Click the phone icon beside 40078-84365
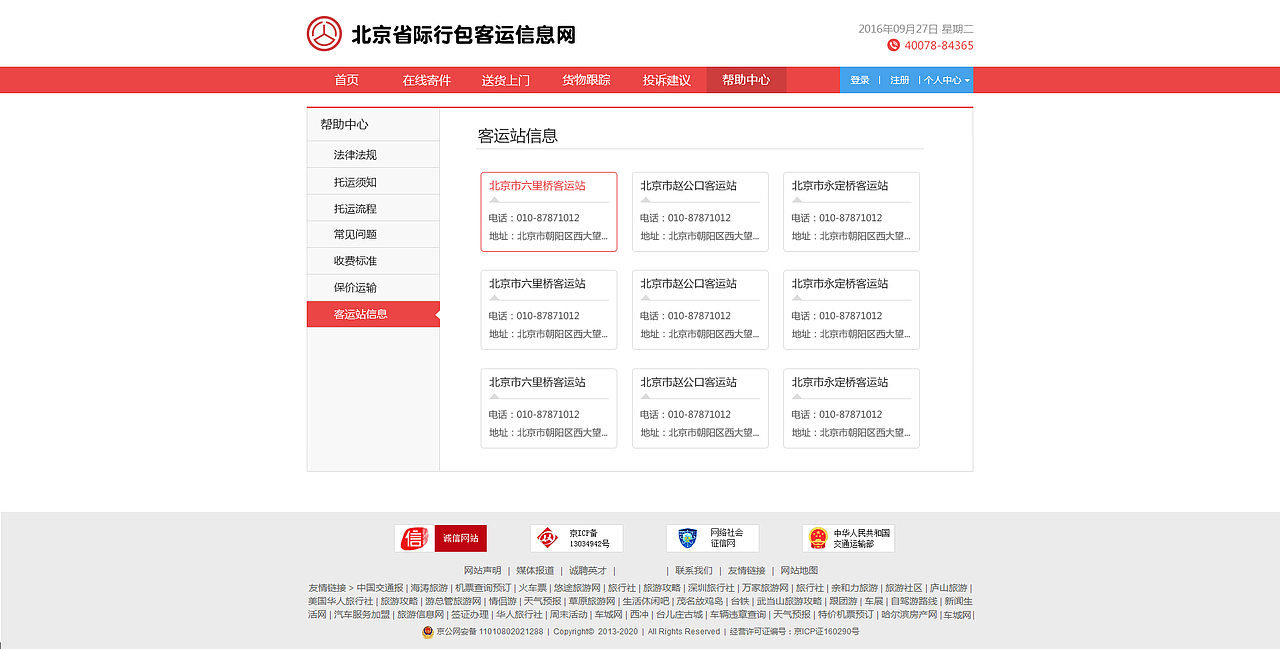This screenshot has height=649, width=1280. click(892, 45)
